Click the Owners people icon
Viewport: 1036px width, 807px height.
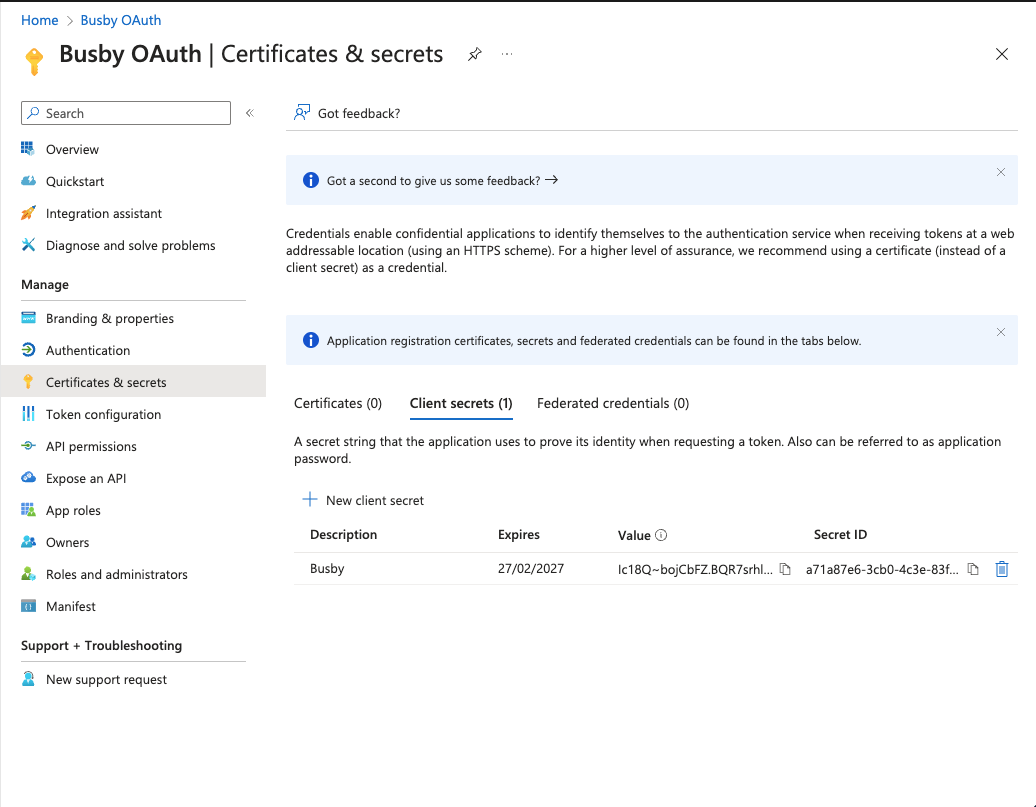[28, 542]
